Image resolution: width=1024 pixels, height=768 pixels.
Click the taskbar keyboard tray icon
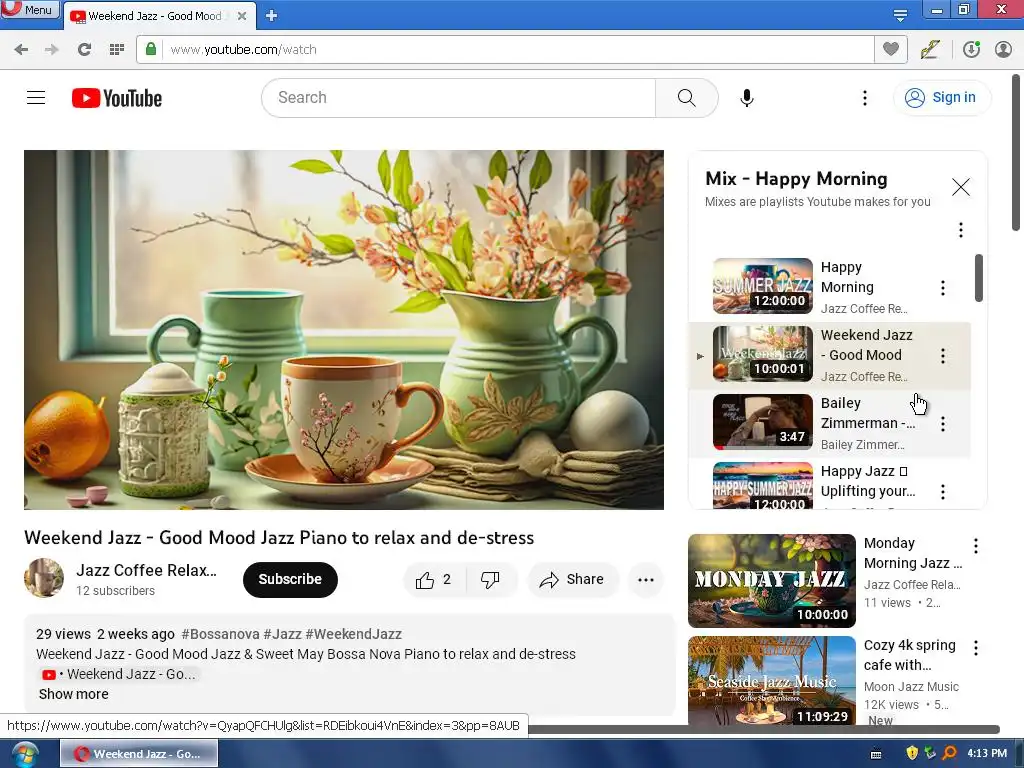[876, 754]
